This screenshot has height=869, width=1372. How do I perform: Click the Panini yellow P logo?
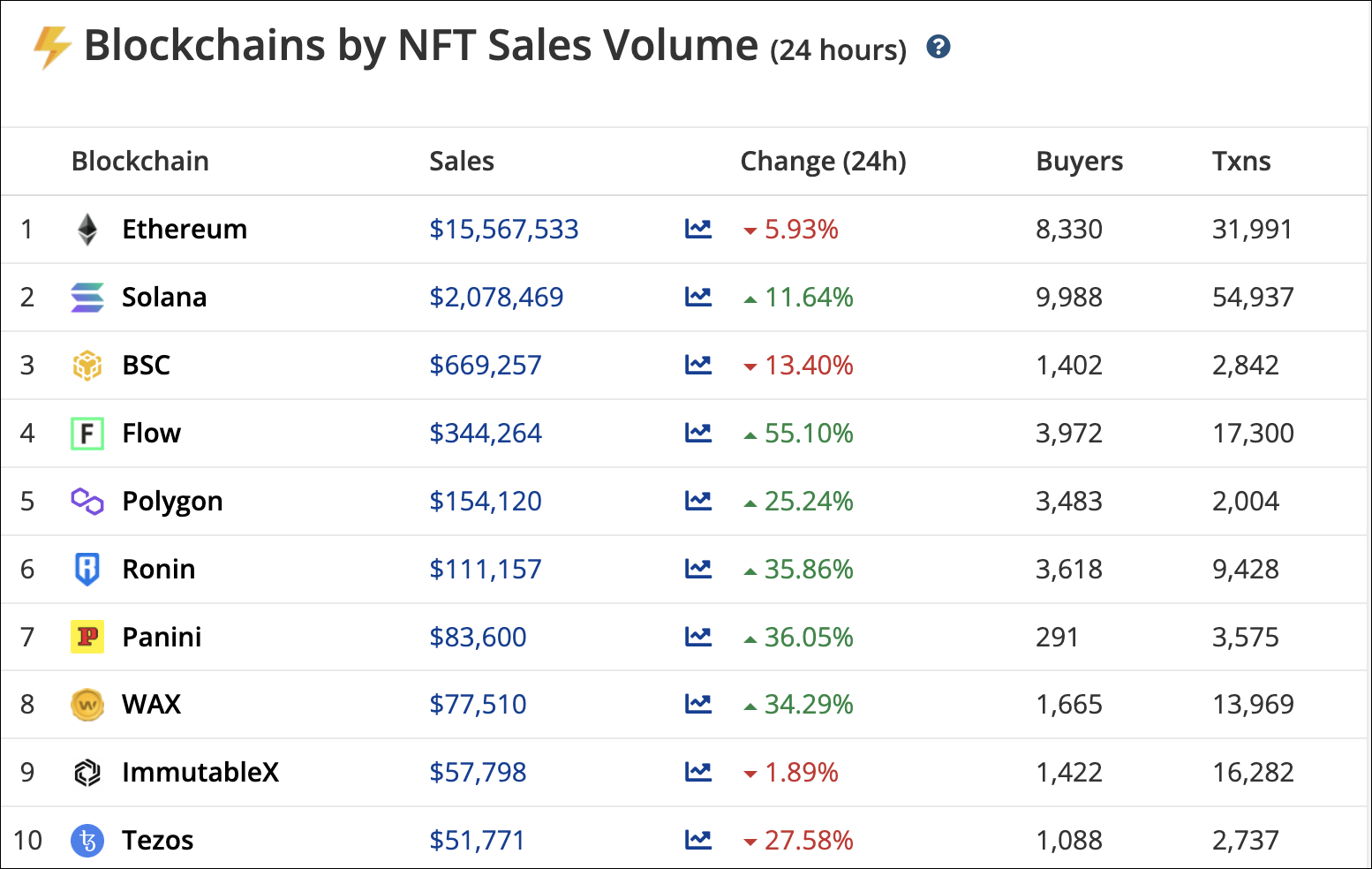click(87, 637)
